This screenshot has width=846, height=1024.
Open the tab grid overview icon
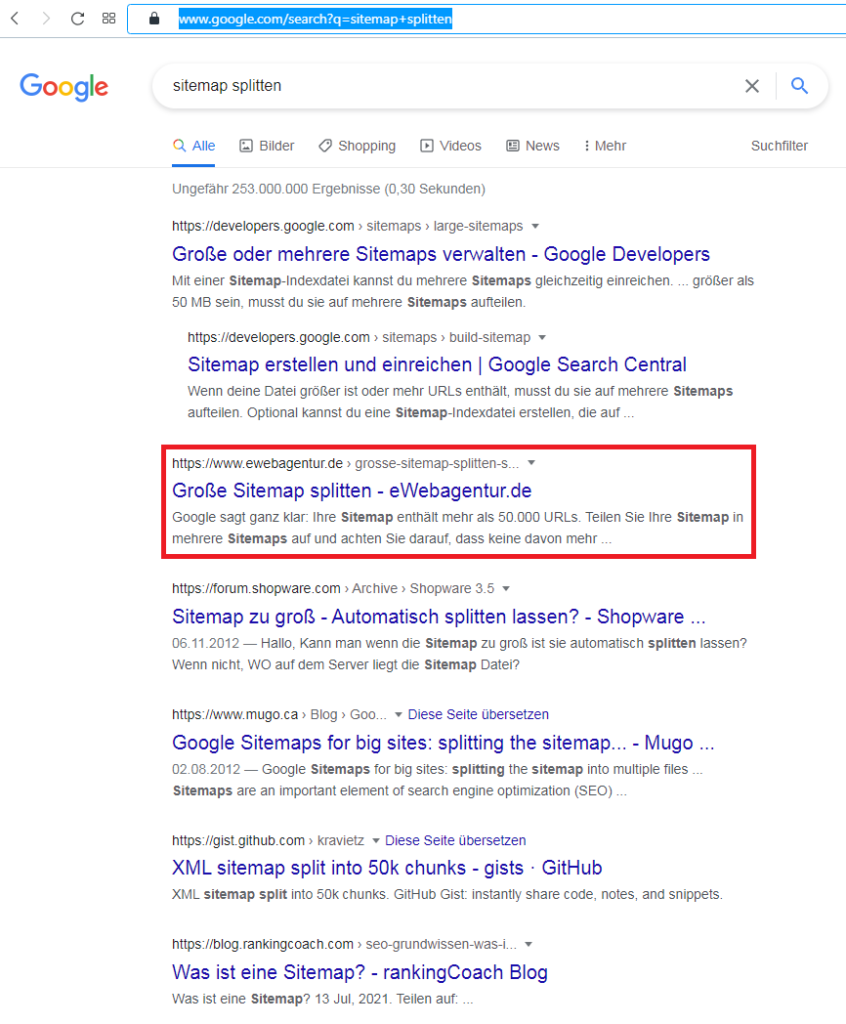coord(108,18)
